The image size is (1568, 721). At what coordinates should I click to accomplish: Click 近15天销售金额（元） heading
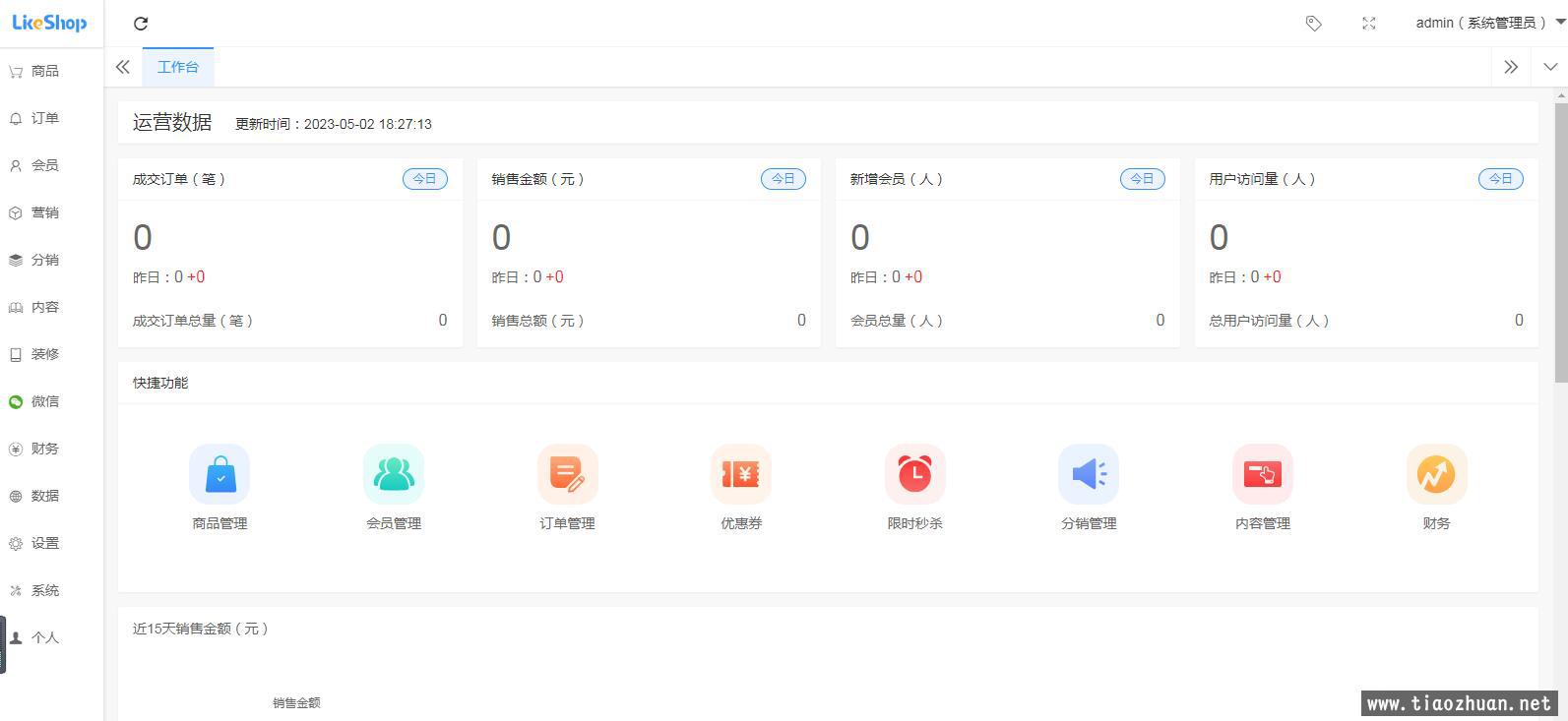point(201,629)
